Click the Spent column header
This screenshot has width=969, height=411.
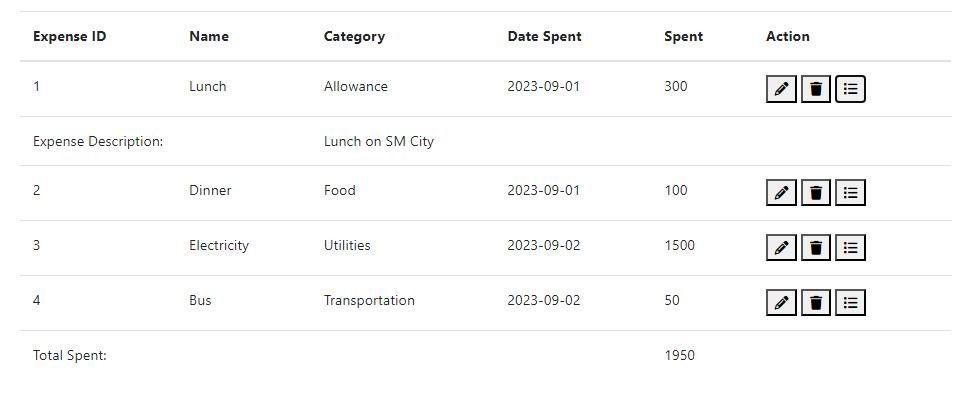coord(683,36)
